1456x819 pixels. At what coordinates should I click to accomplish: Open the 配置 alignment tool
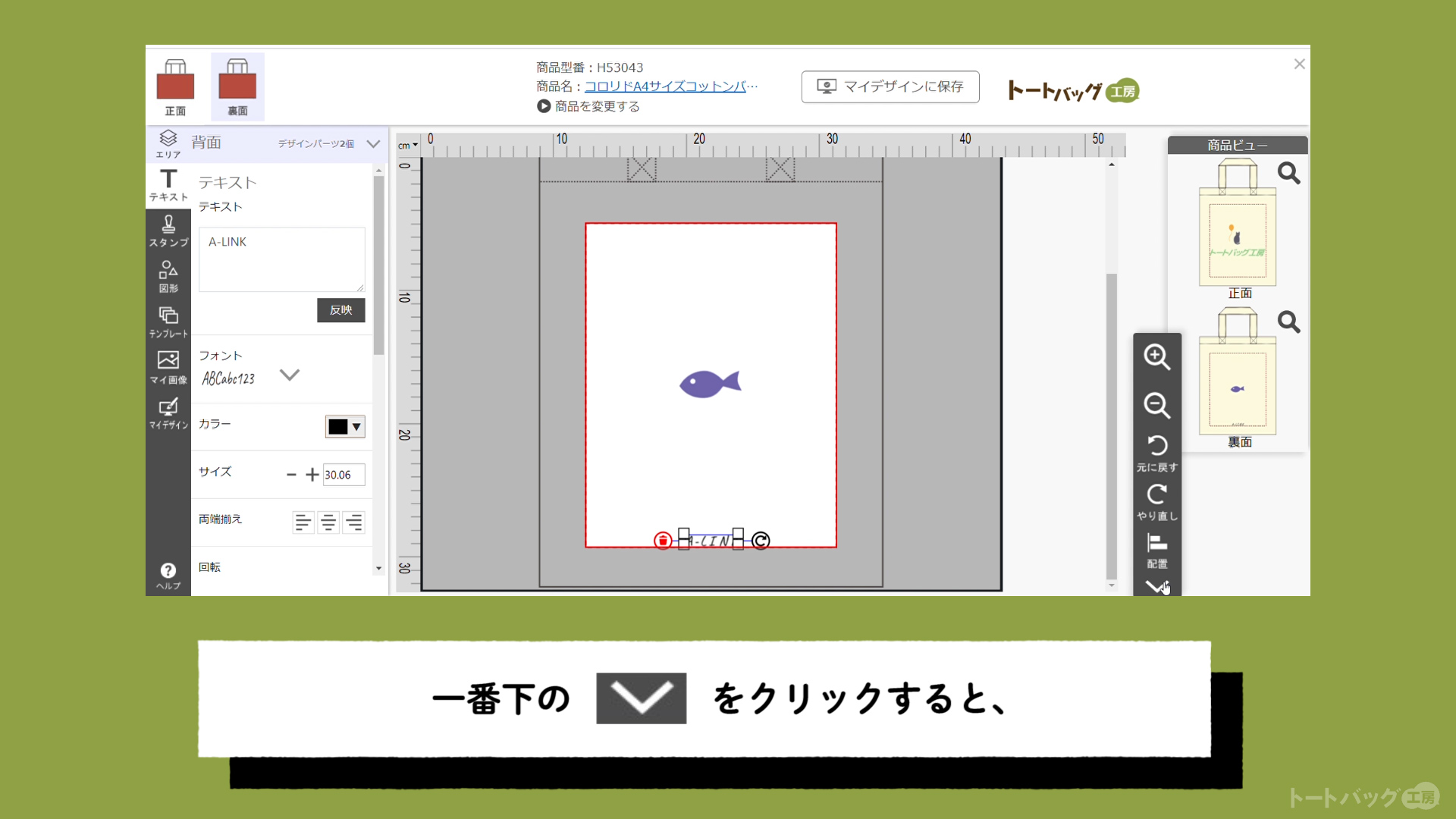tap(1157, 551)
